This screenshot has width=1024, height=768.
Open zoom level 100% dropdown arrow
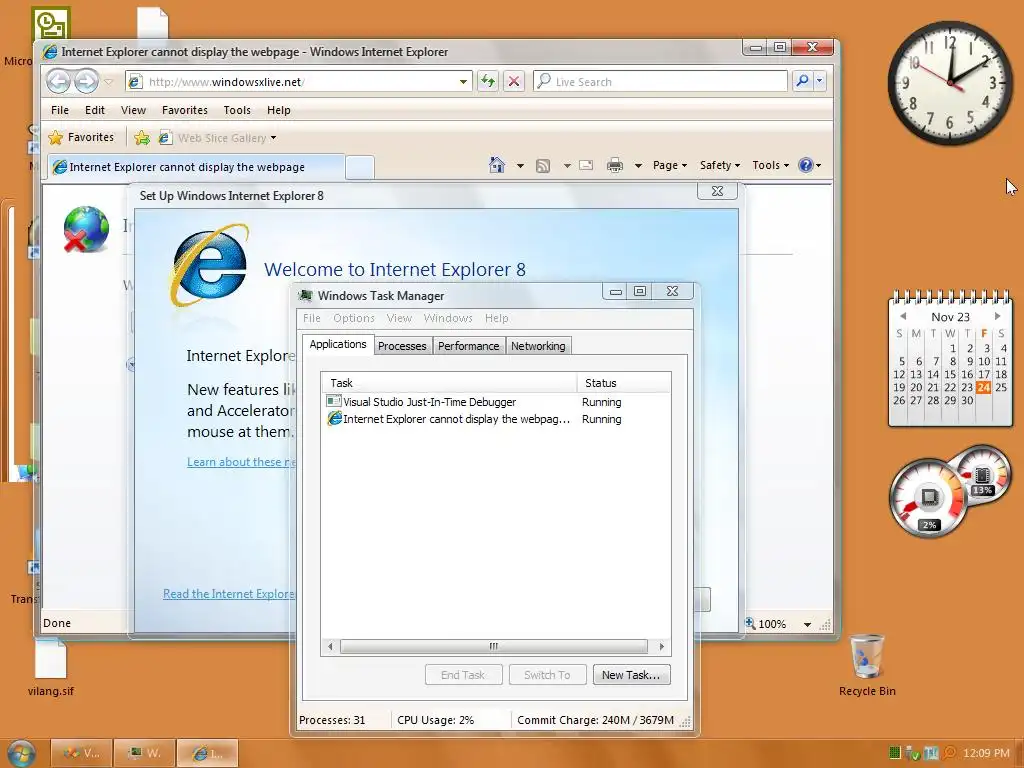[x=807, y=624]
